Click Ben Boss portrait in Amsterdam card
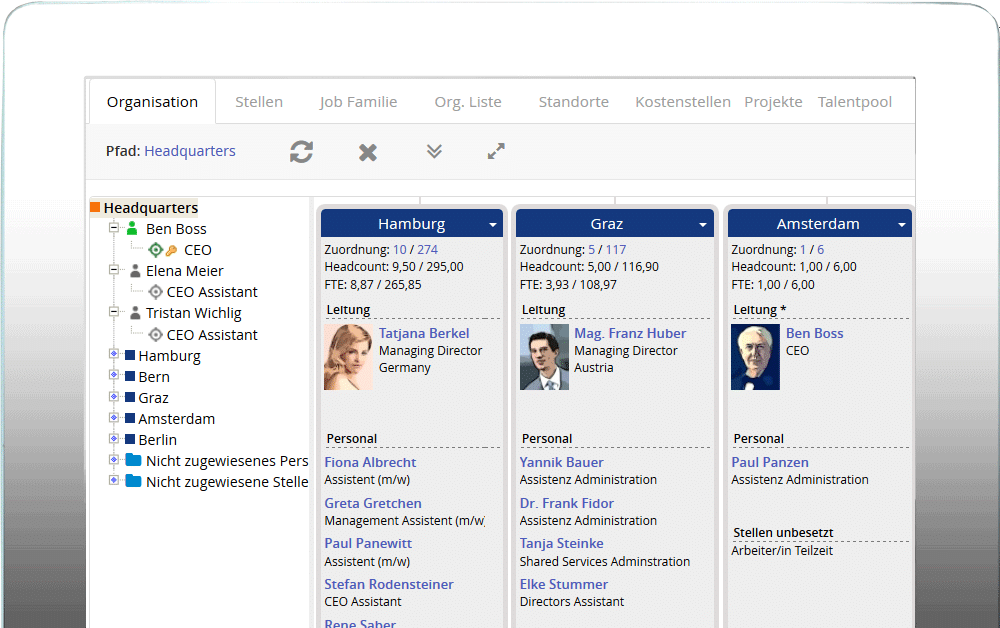 (x=755, y=357)
